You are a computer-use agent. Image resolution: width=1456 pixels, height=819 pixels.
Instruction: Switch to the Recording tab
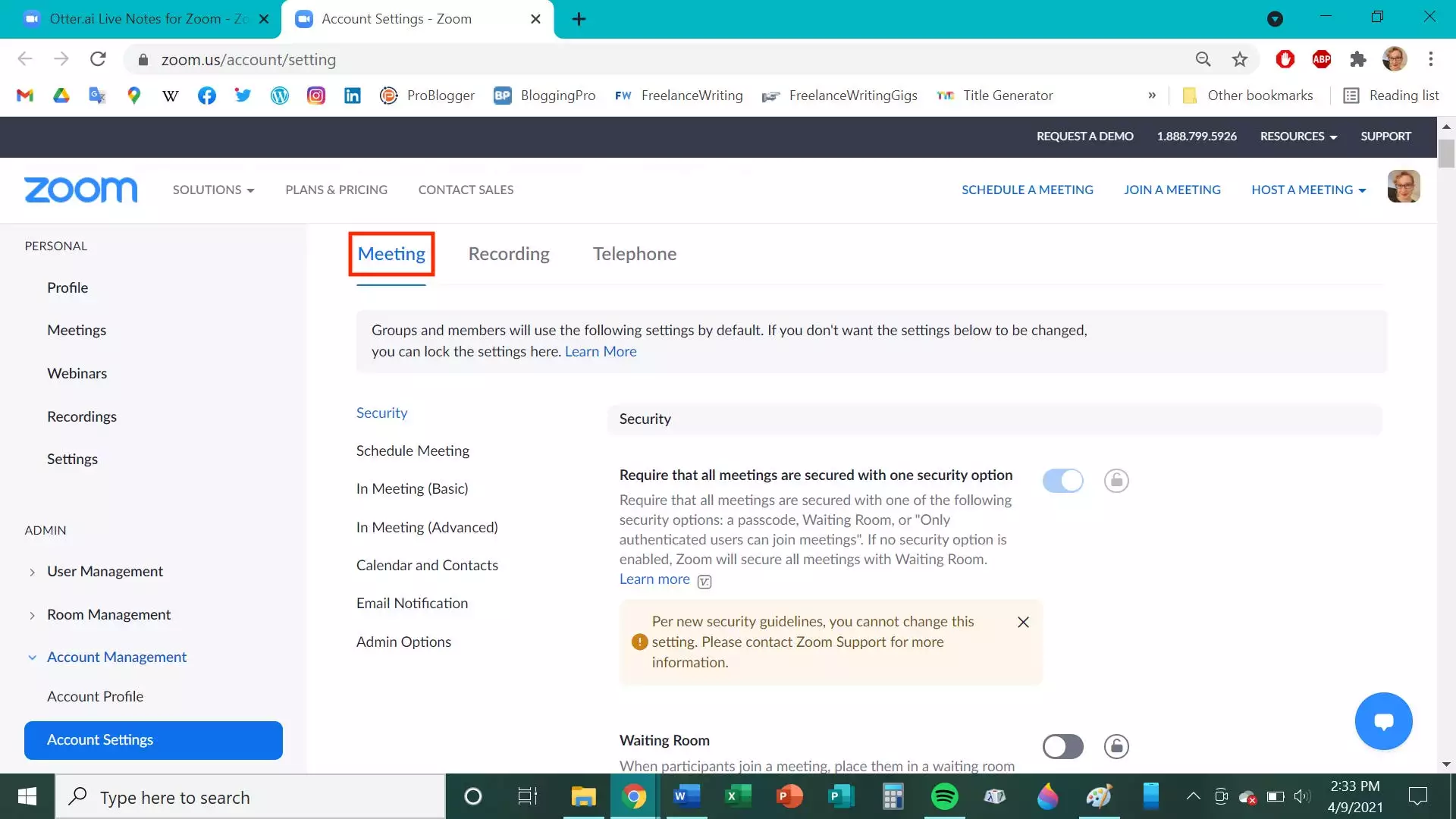click(509, 254)
